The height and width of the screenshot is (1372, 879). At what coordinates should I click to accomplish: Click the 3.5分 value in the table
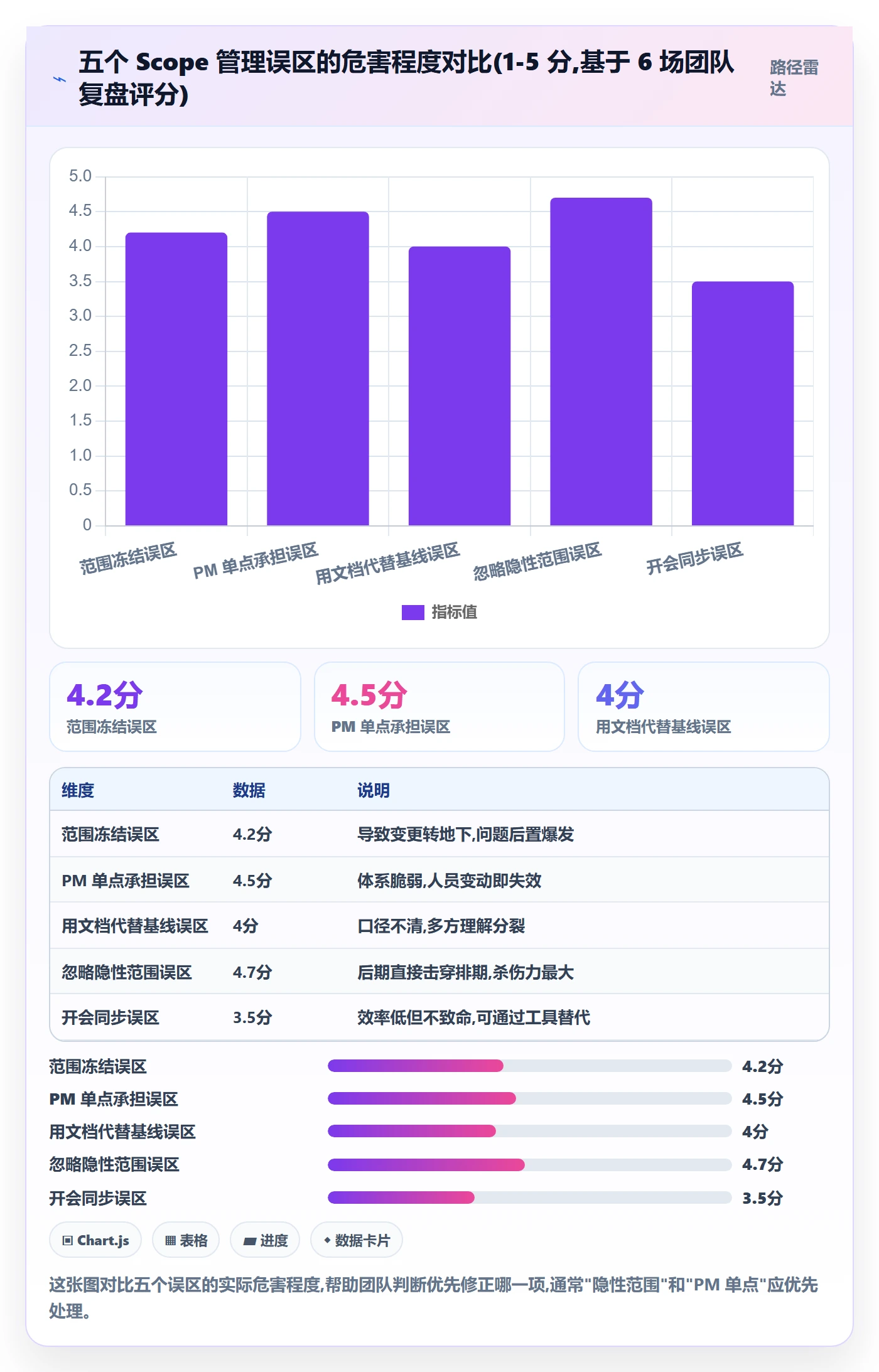[252, 1017]
